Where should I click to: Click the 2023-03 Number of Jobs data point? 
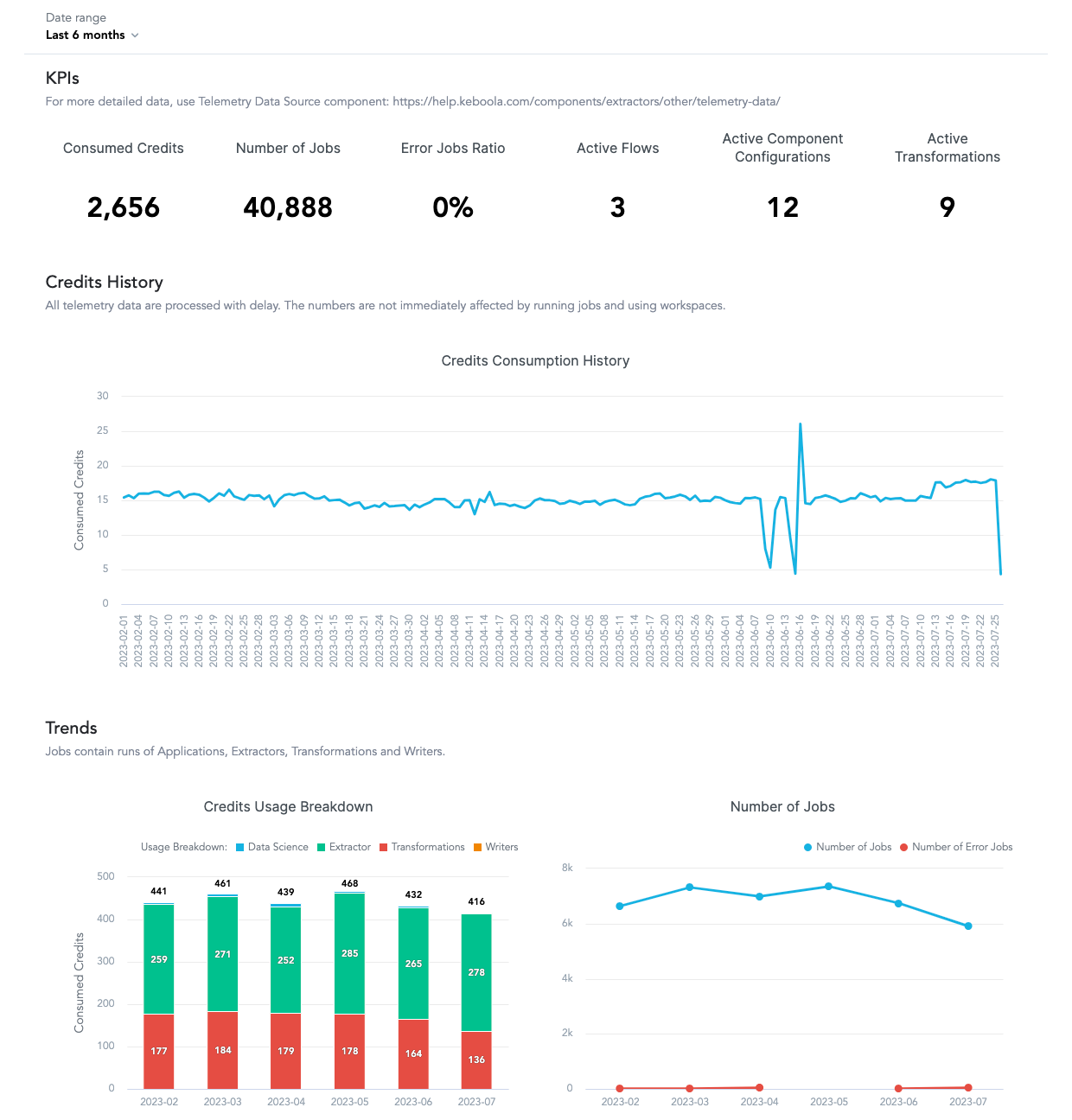(x=690, y=888)
